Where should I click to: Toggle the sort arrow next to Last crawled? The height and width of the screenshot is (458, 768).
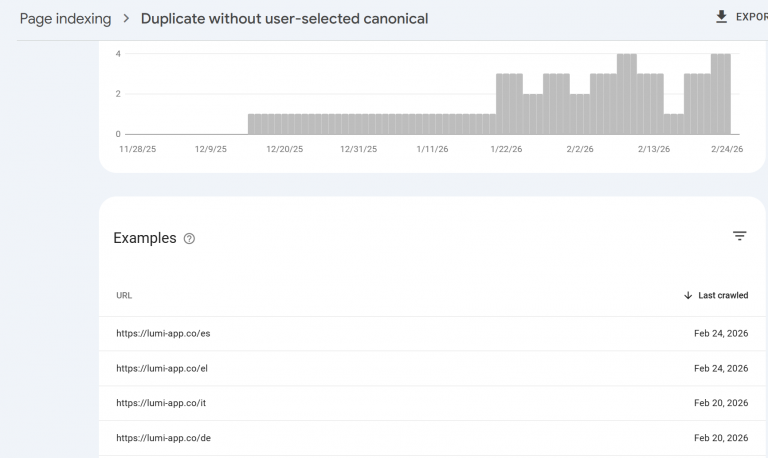point(688,296)
